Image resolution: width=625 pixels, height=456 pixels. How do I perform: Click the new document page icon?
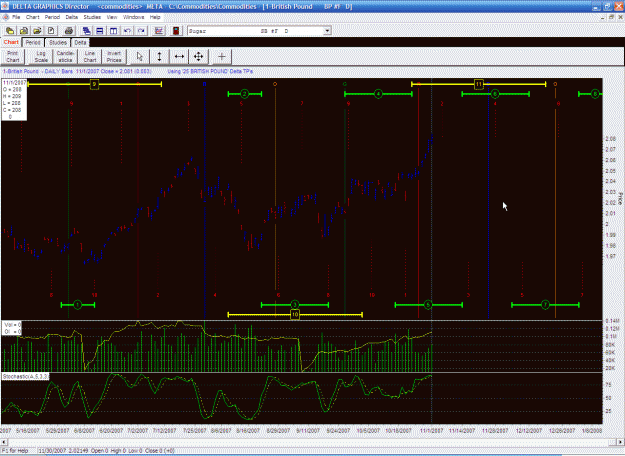tap(51, 31)
